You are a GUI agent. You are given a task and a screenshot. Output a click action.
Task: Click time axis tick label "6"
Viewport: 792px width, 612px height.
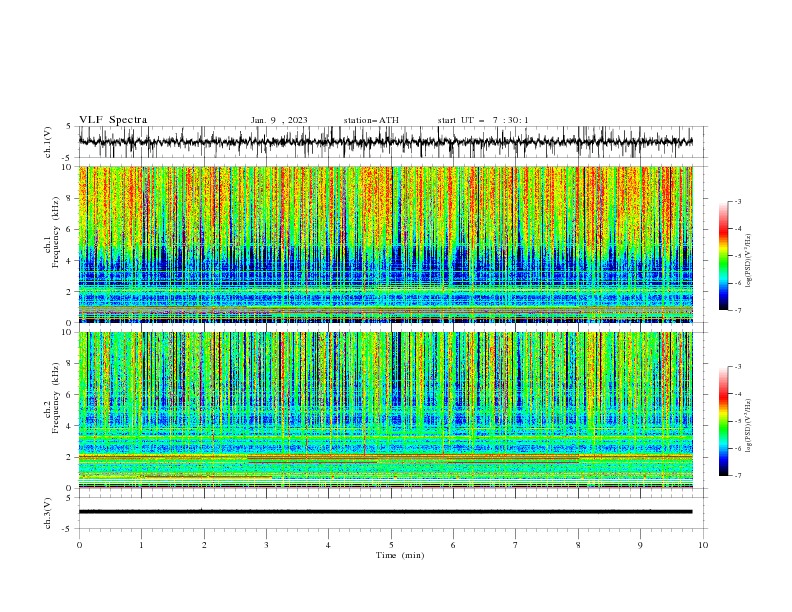tap(453, 545)
